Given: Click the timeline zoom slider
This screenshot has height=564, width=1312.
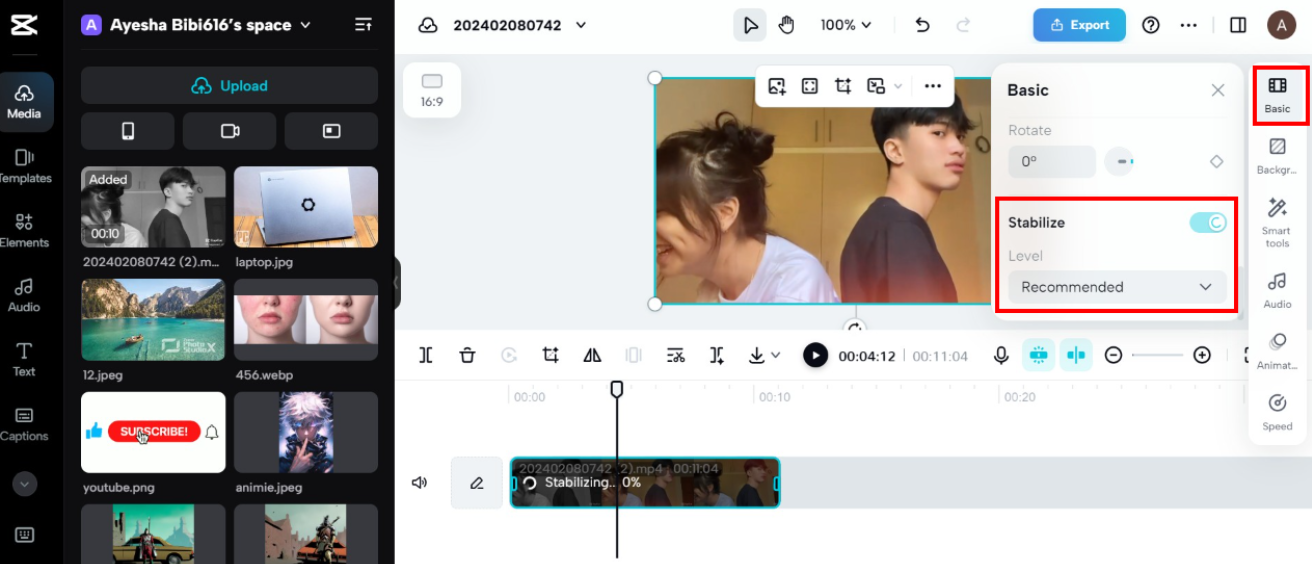Looking at the screenshot, I should 1157,355.
